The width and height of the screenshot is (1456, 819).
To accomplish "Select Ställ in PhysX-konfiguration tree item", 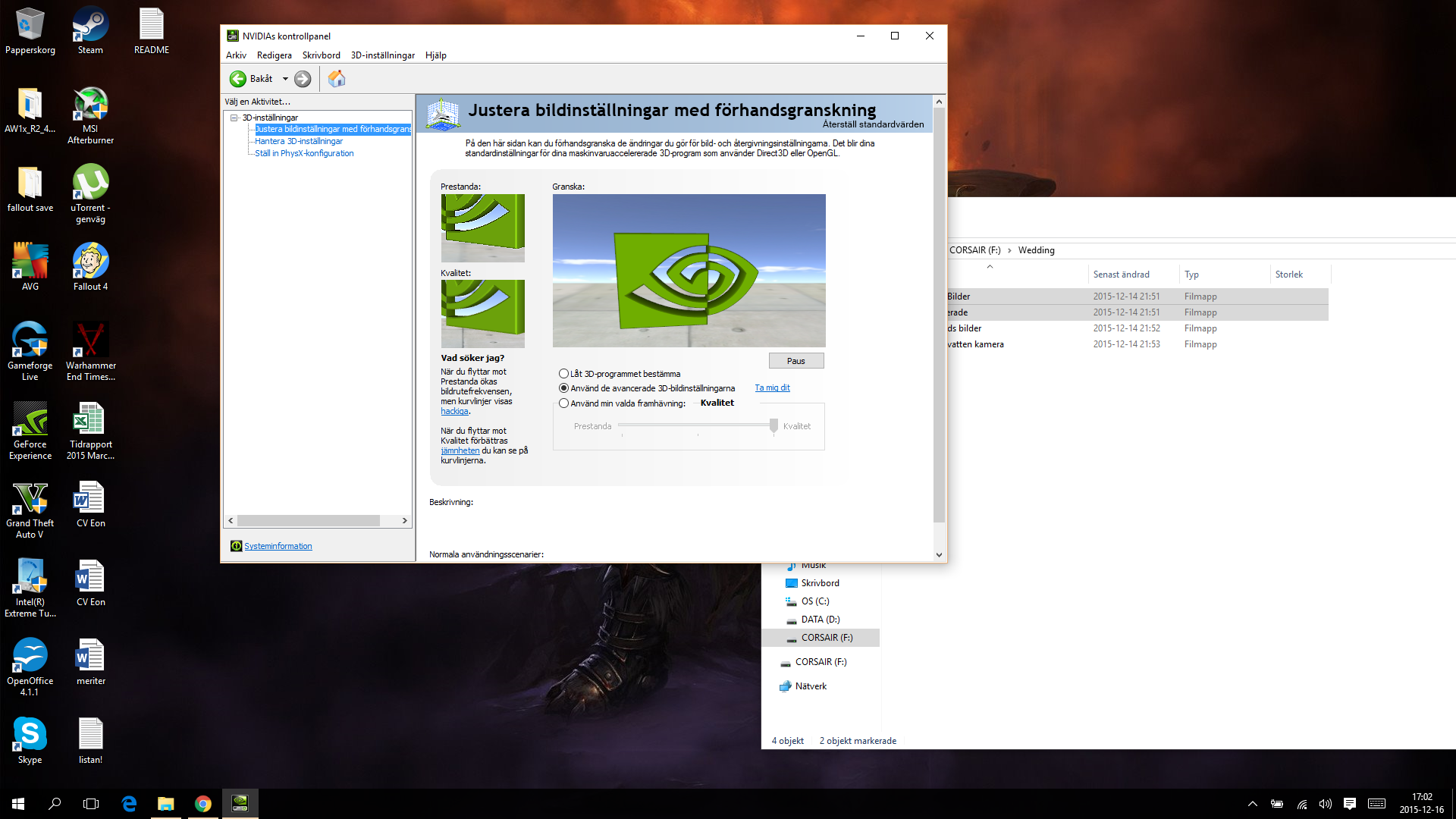I will pyautogui.click(x=304, y=153).
